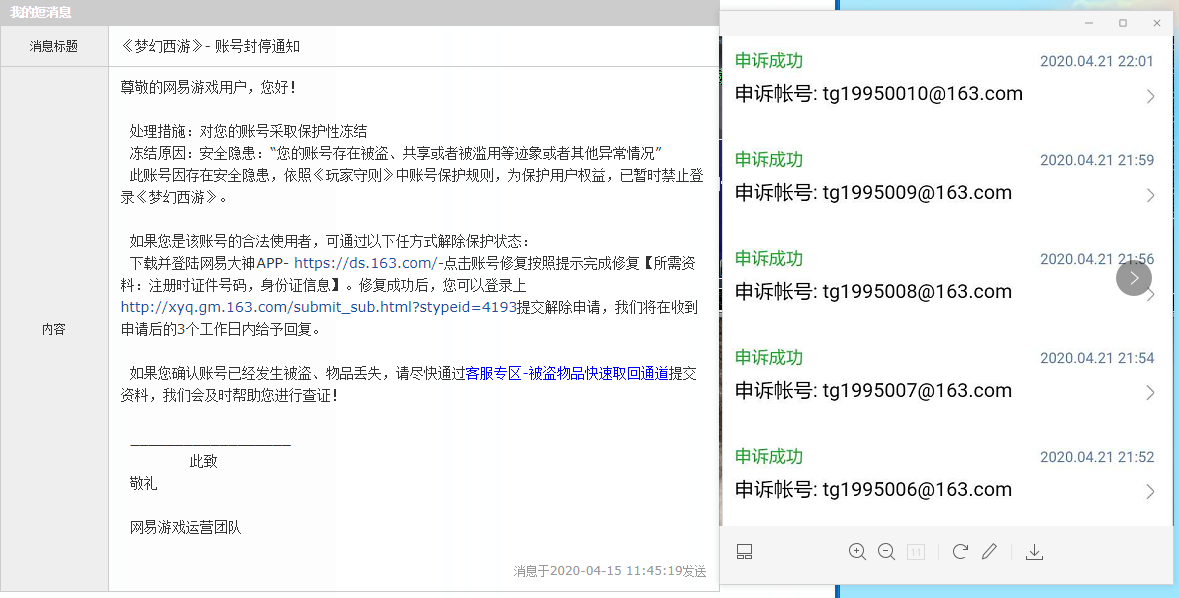Image resolution: width=1179 pixels, height=598 pixels.
Task: Click 申诉成功 status dated 21:54
Action: click(768, 357)
